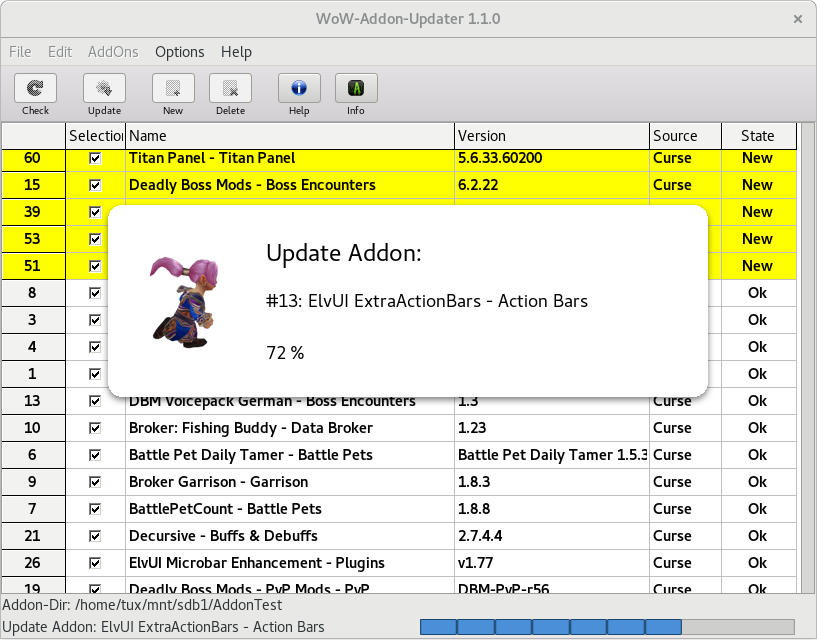This screenshot has height=640, width=817.
Task: Click the vertical scrollbar of the addon list
Action: 807,358
